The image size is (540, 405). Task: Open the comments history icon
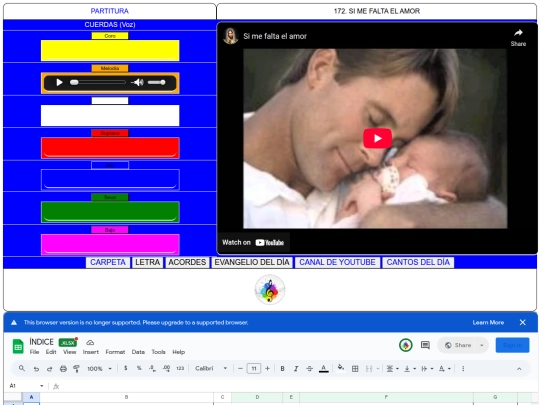point(425,345)
